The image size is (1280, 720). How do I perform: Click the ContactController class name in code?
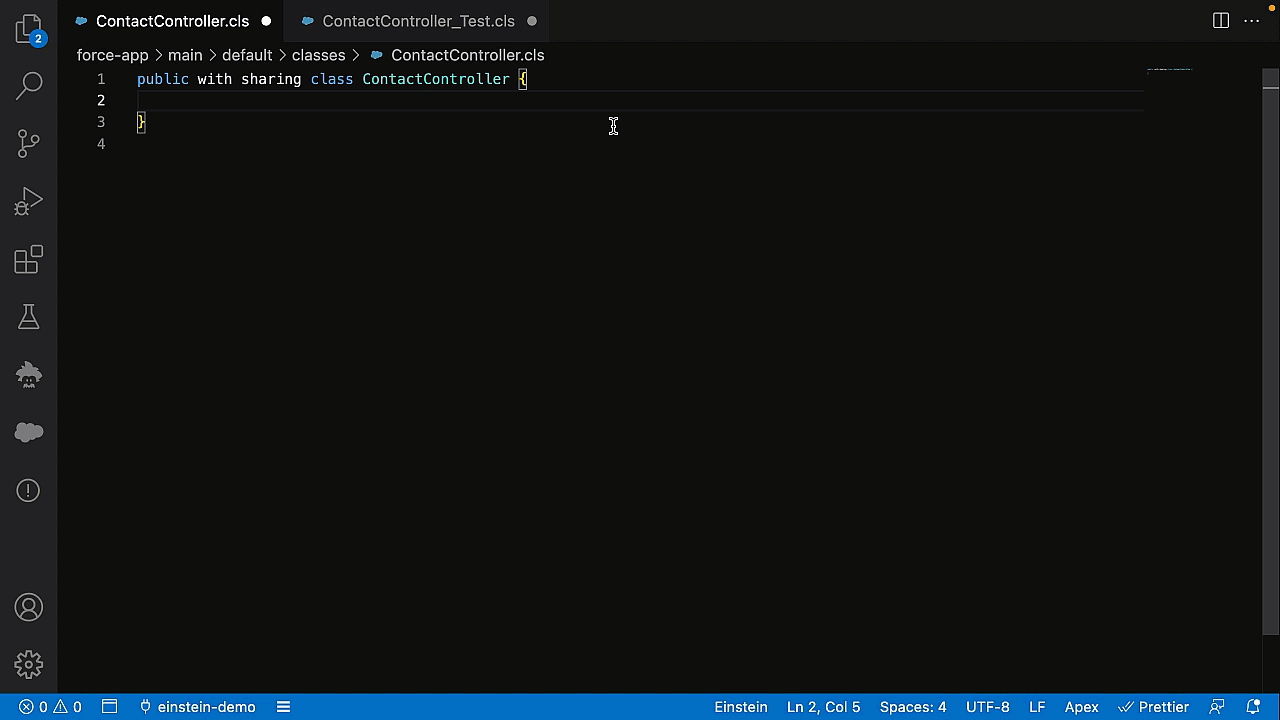click(x=436, y=79)
